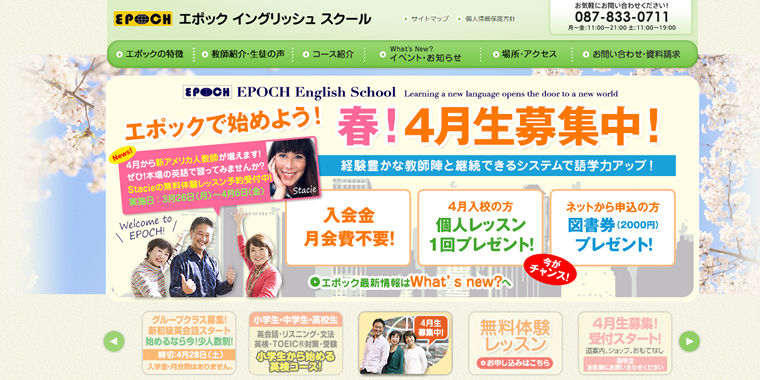Open the エポックの特徴 menu item
This screenshot has width=760, height=380.
click(x=151, y=54)
